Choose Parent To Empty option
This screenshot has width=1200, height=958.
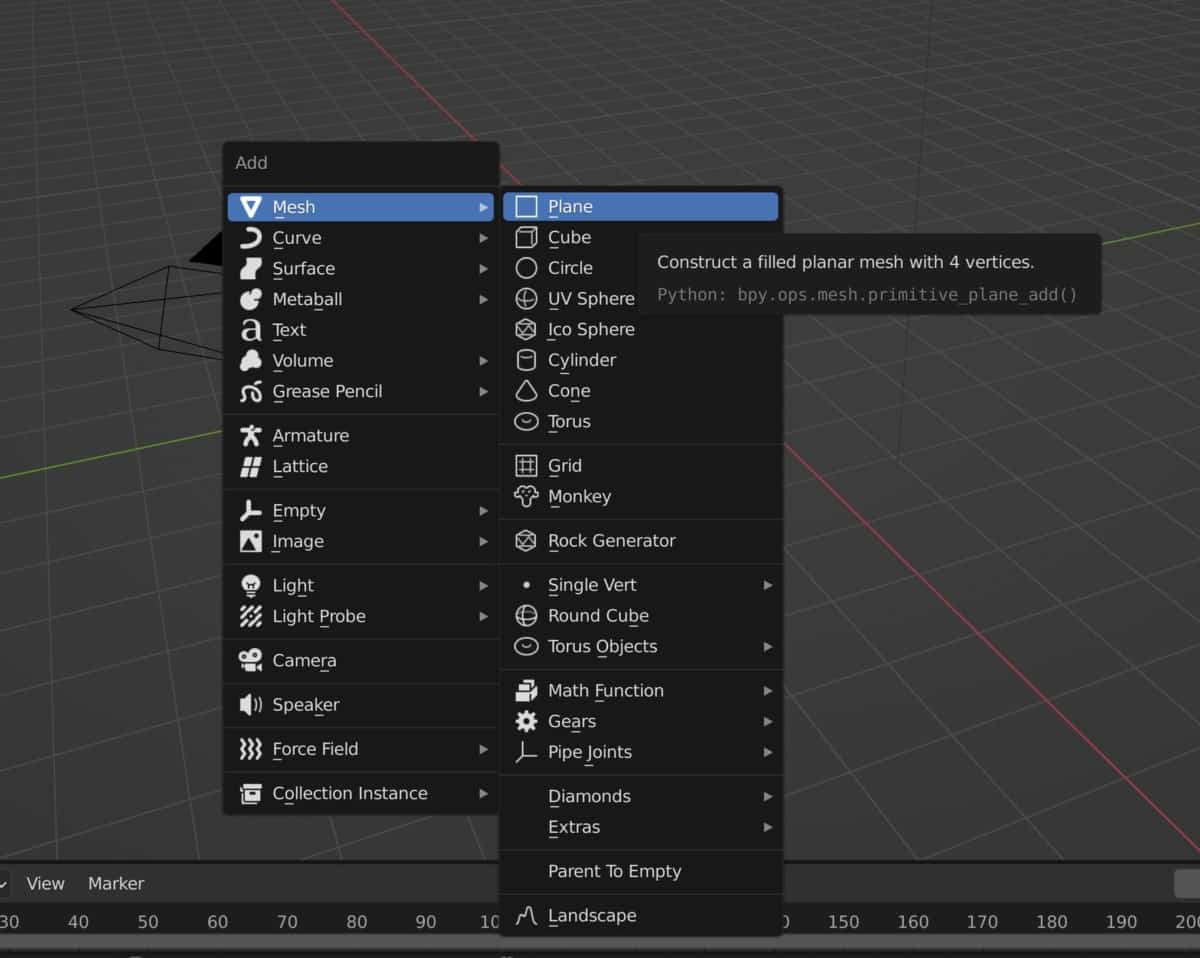point(614,871)
